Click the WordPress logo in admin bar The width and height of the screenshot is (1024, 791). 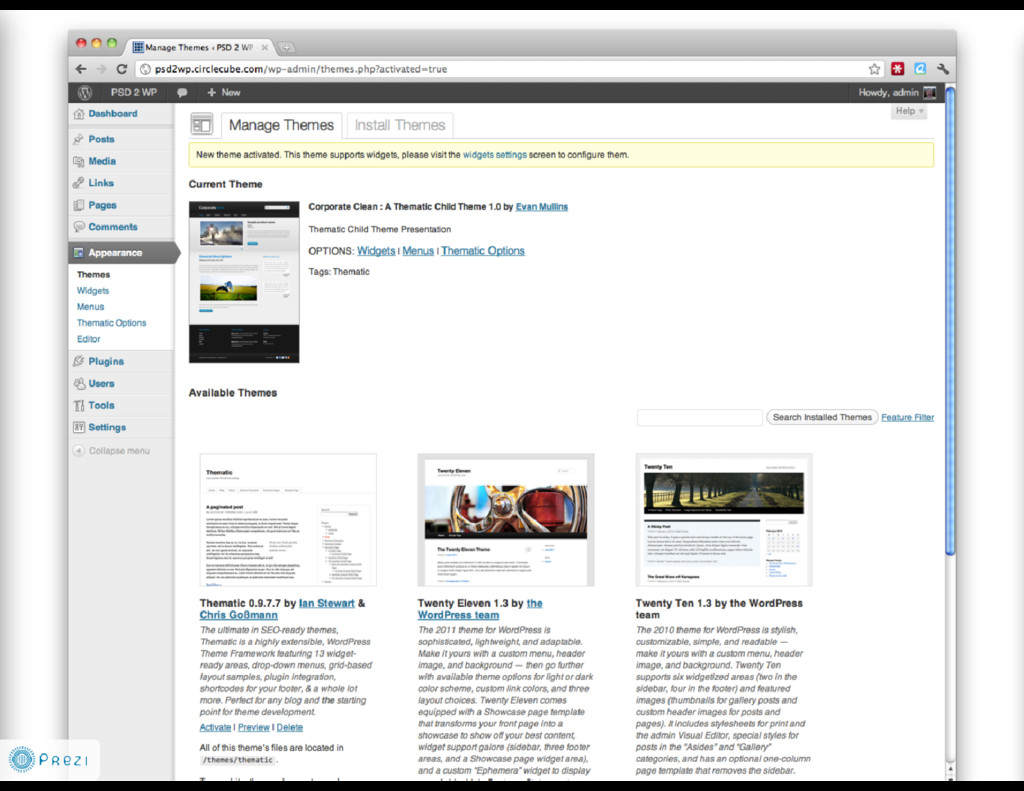point(85,93)
